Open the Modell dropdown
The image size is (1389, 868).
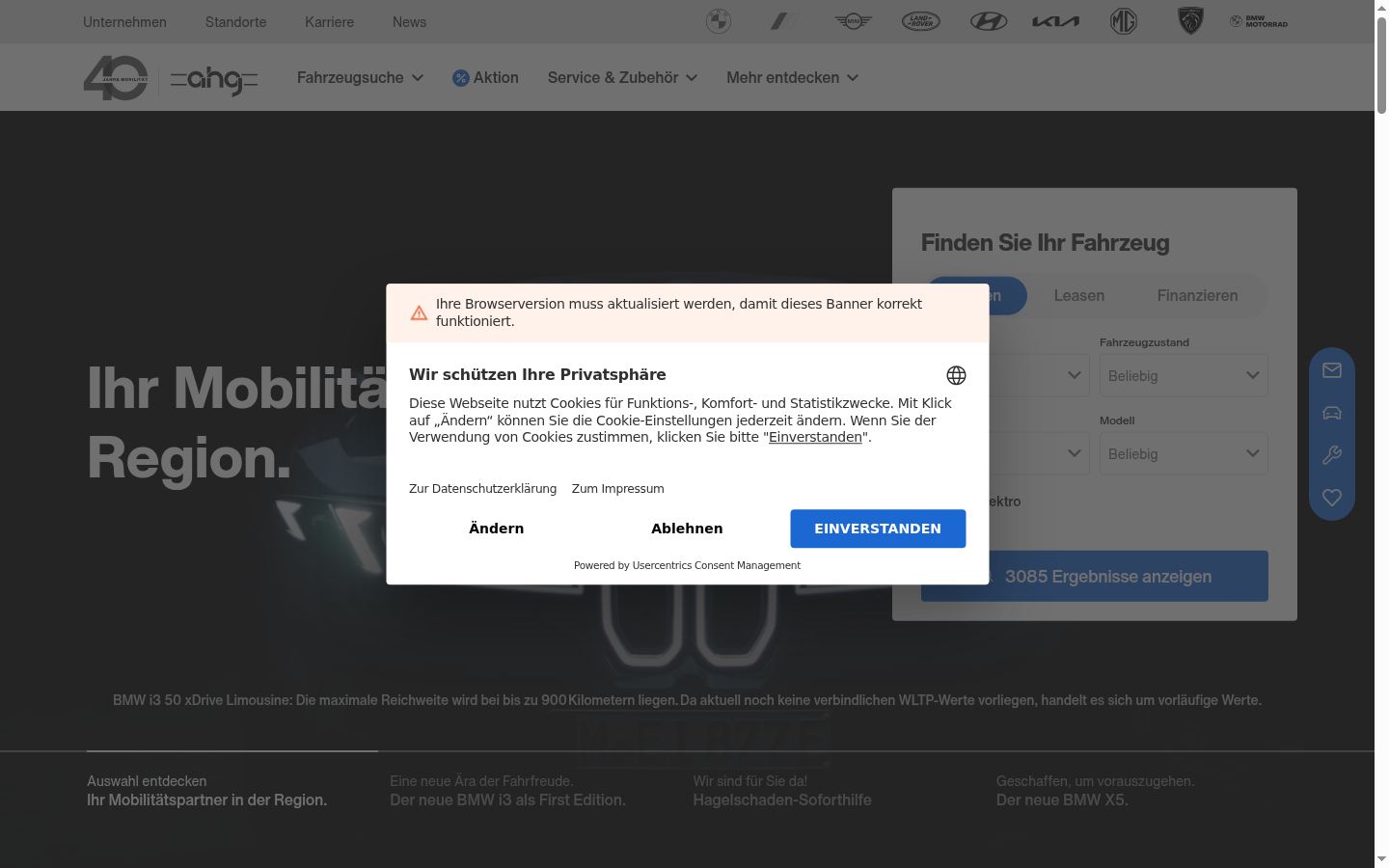pyautogui.click(x=1184, y=453)
